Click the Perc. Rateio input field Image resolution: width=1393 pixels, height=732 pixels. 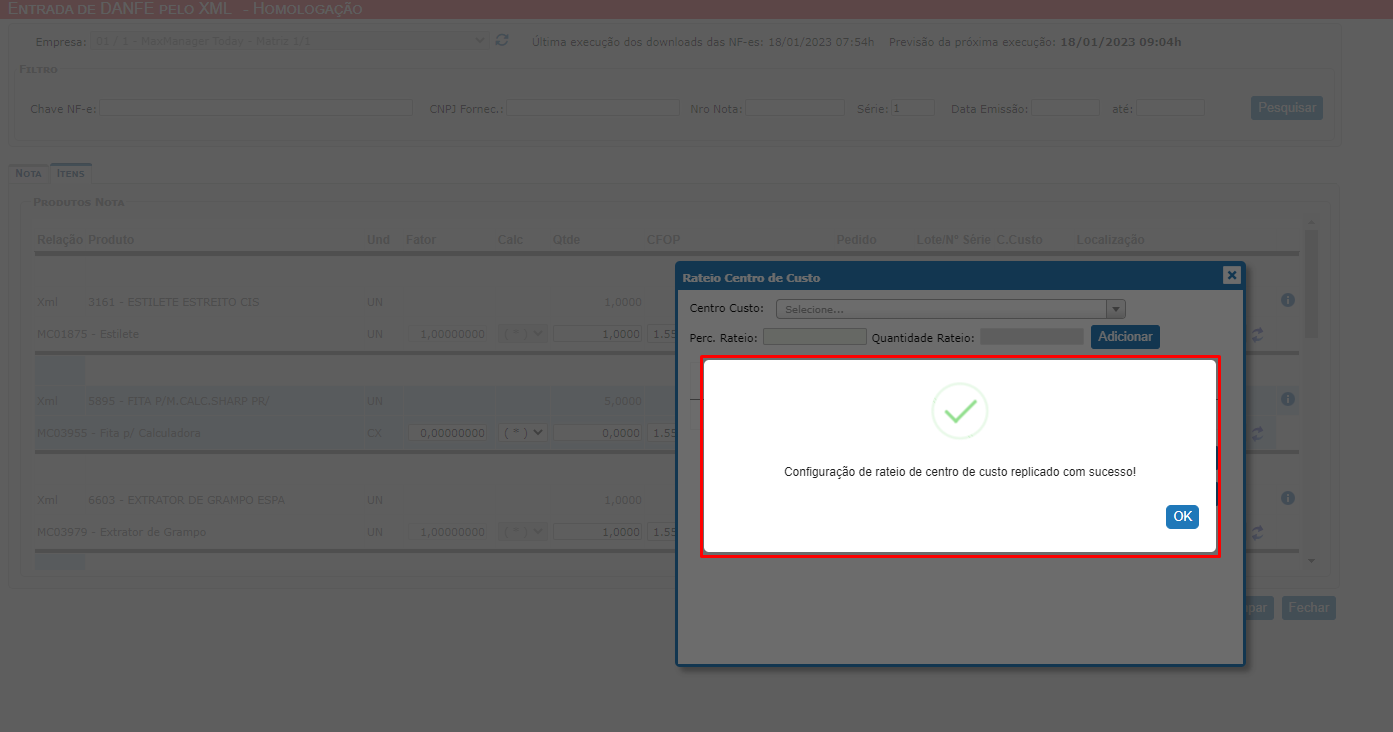pyautogui.click(x=814, y=337)
